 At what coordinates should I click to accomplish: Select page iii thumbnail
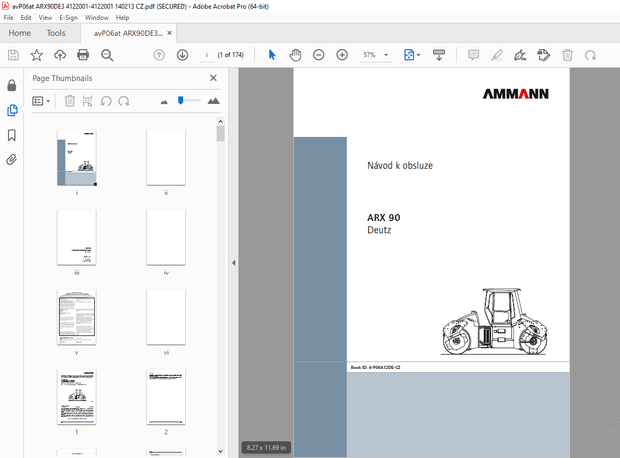point(77,237)
